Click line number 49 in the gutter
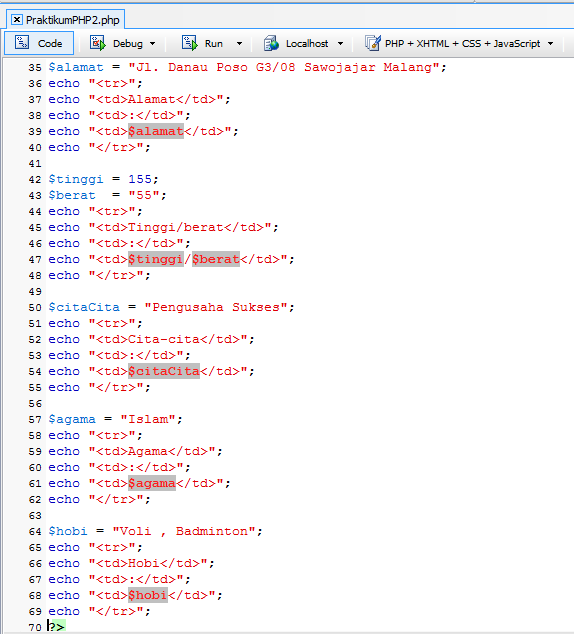 coord(35,292)
